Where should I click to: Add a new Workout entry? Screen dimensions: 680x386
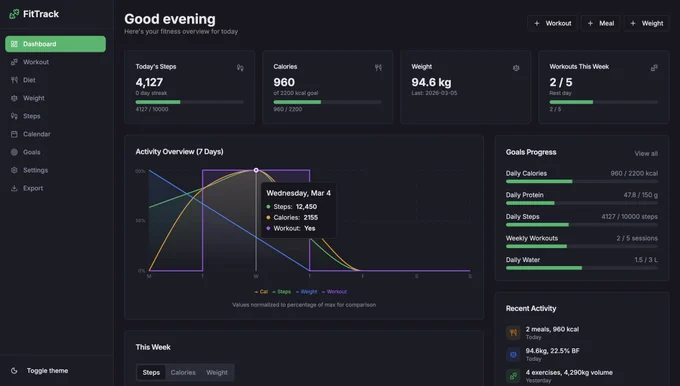(x=552, y=23)
